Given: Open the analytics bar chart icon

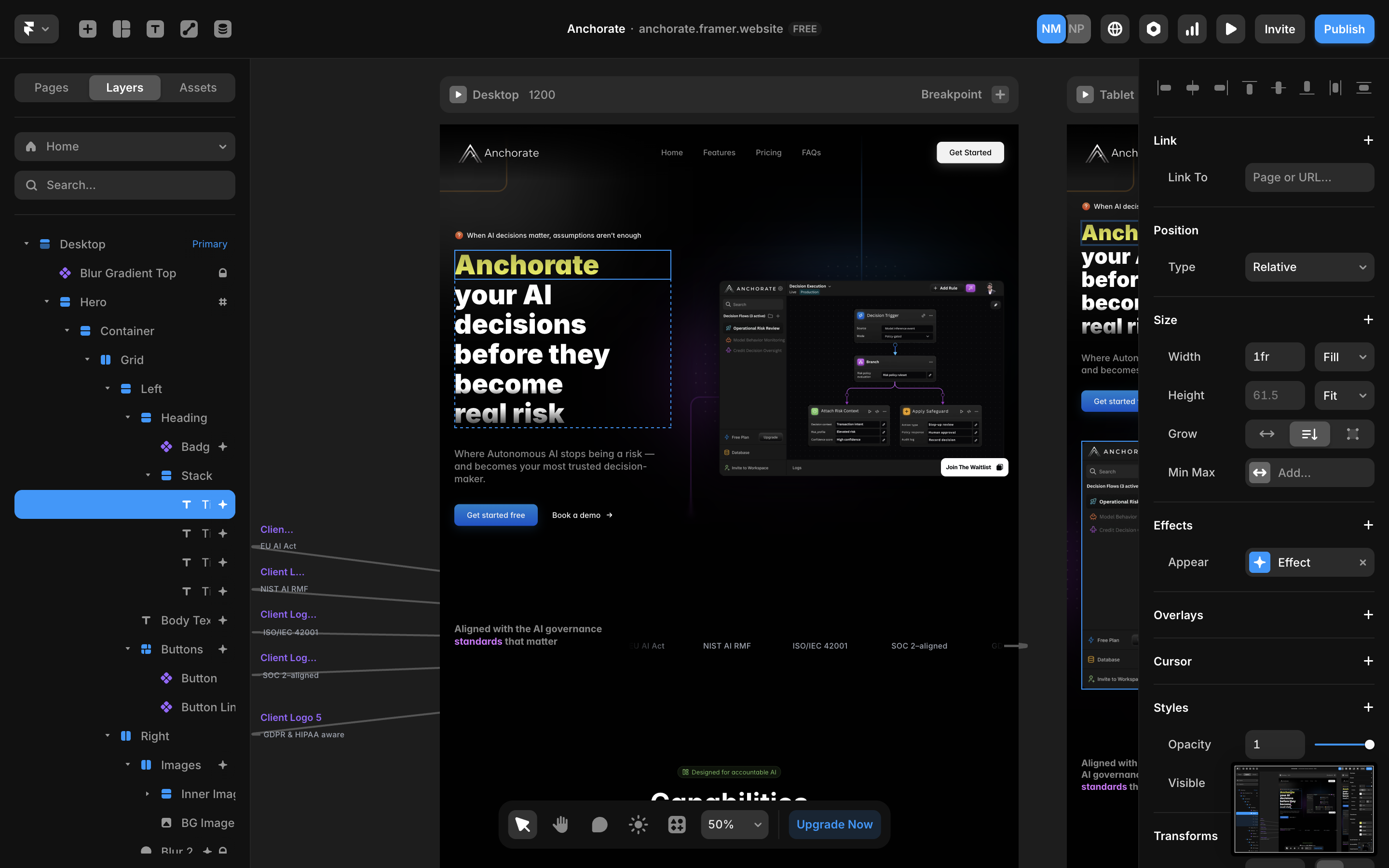Looking at the screenshot, I should tap(1192, 29).
